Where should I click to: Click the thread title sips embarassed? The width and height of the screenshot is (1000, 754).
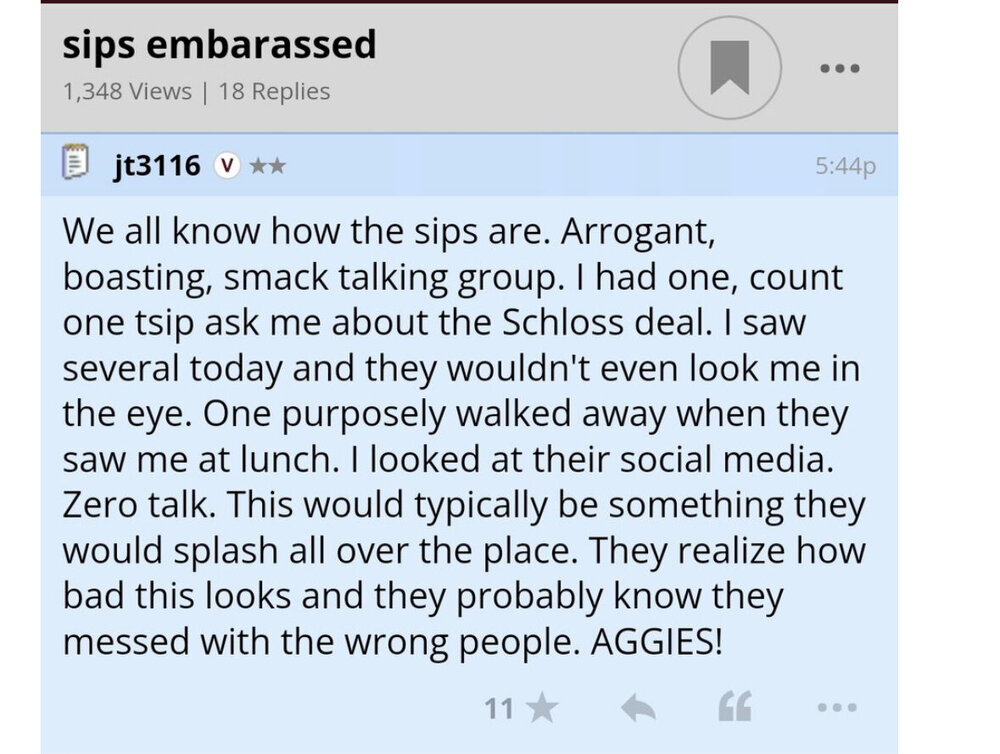point(219,44)
